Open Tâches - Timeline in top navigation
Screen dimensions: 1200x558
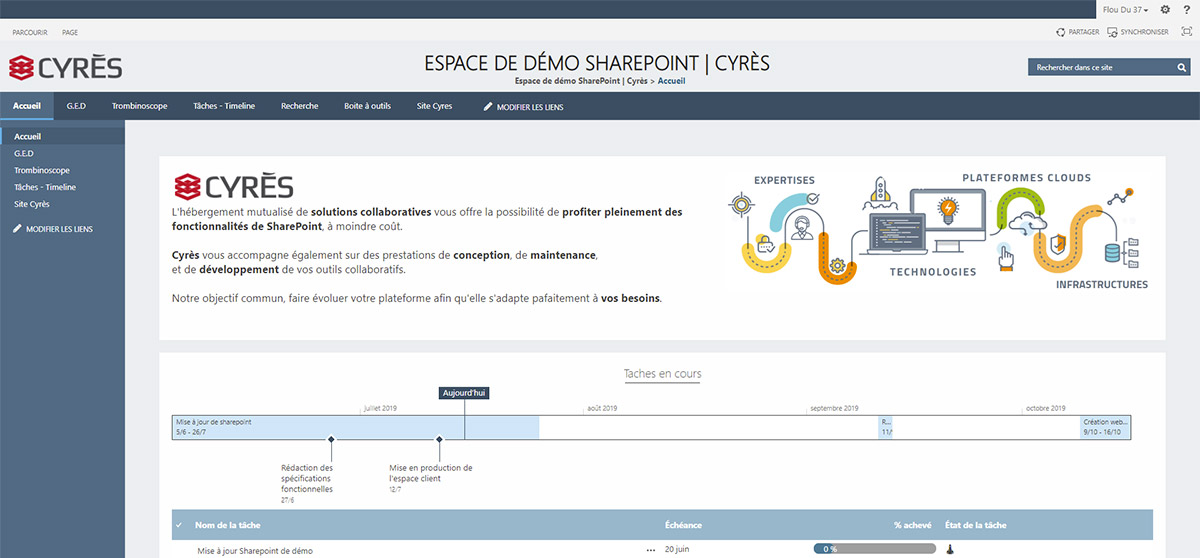coord(224,106)
